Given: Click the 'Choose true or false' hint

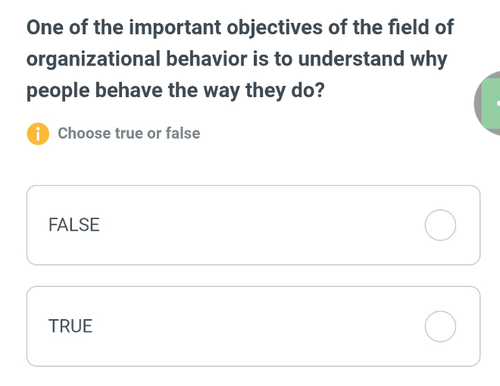Looking at the screenshot, I should (129, 133).
